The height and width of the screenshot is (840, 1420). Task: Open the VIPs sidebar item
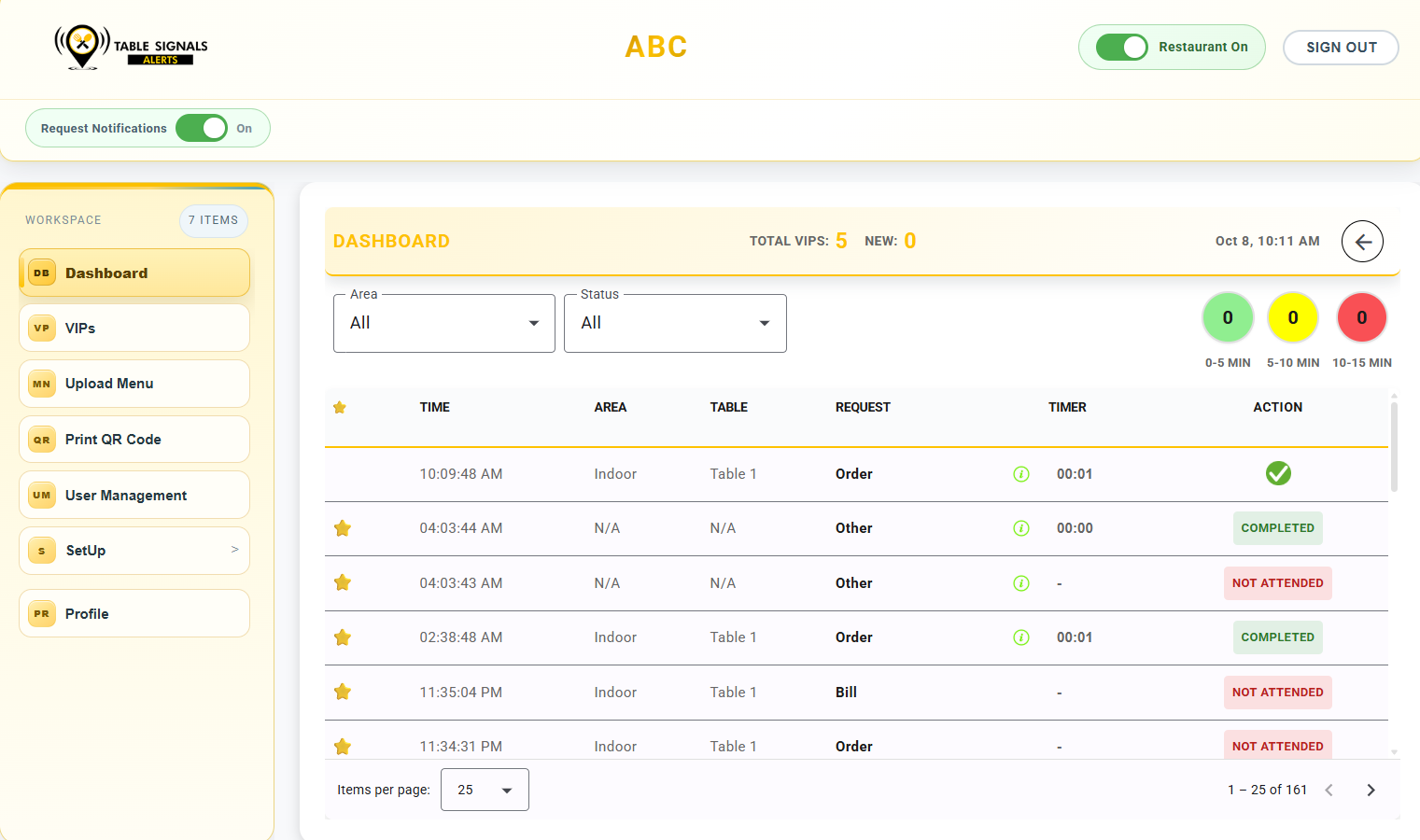coord(134,328)
